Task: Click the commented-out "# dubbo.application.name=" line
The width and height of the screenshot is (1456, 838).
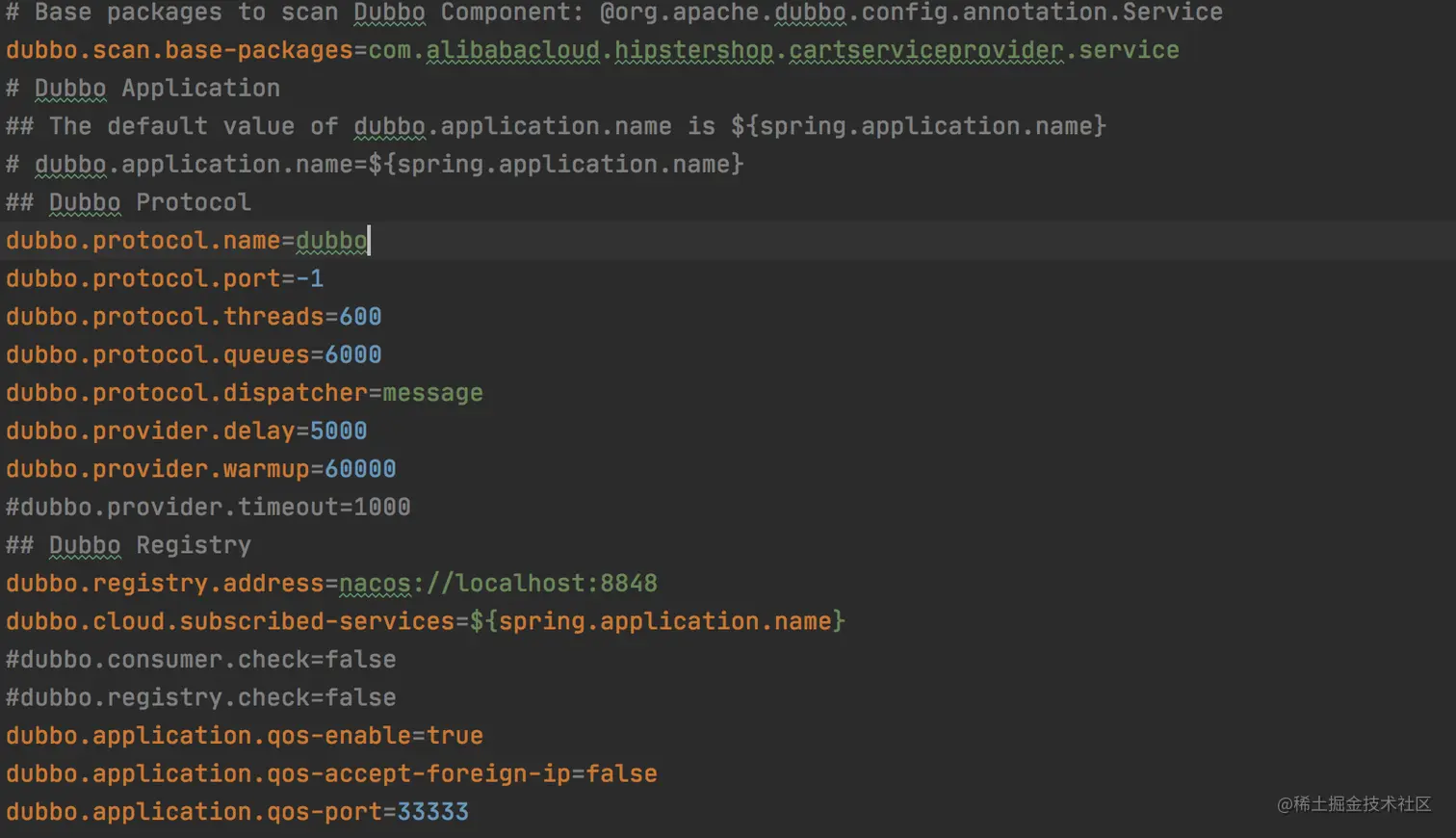Action: pos(376,165)
